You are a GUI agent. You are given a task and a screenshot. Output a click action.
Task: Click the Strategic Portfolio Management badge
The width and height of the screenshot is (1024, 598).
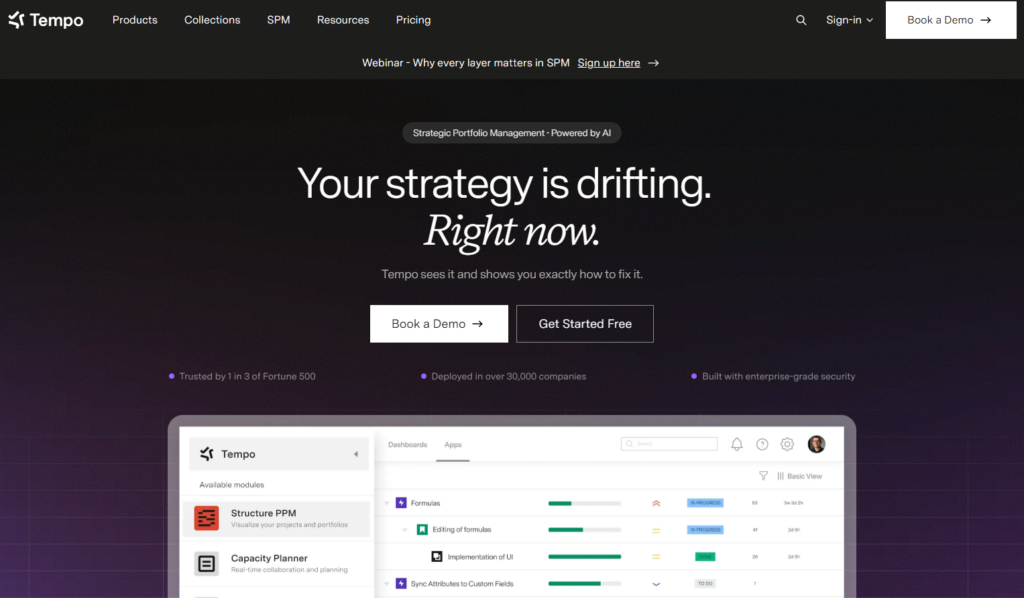(512, 133)
